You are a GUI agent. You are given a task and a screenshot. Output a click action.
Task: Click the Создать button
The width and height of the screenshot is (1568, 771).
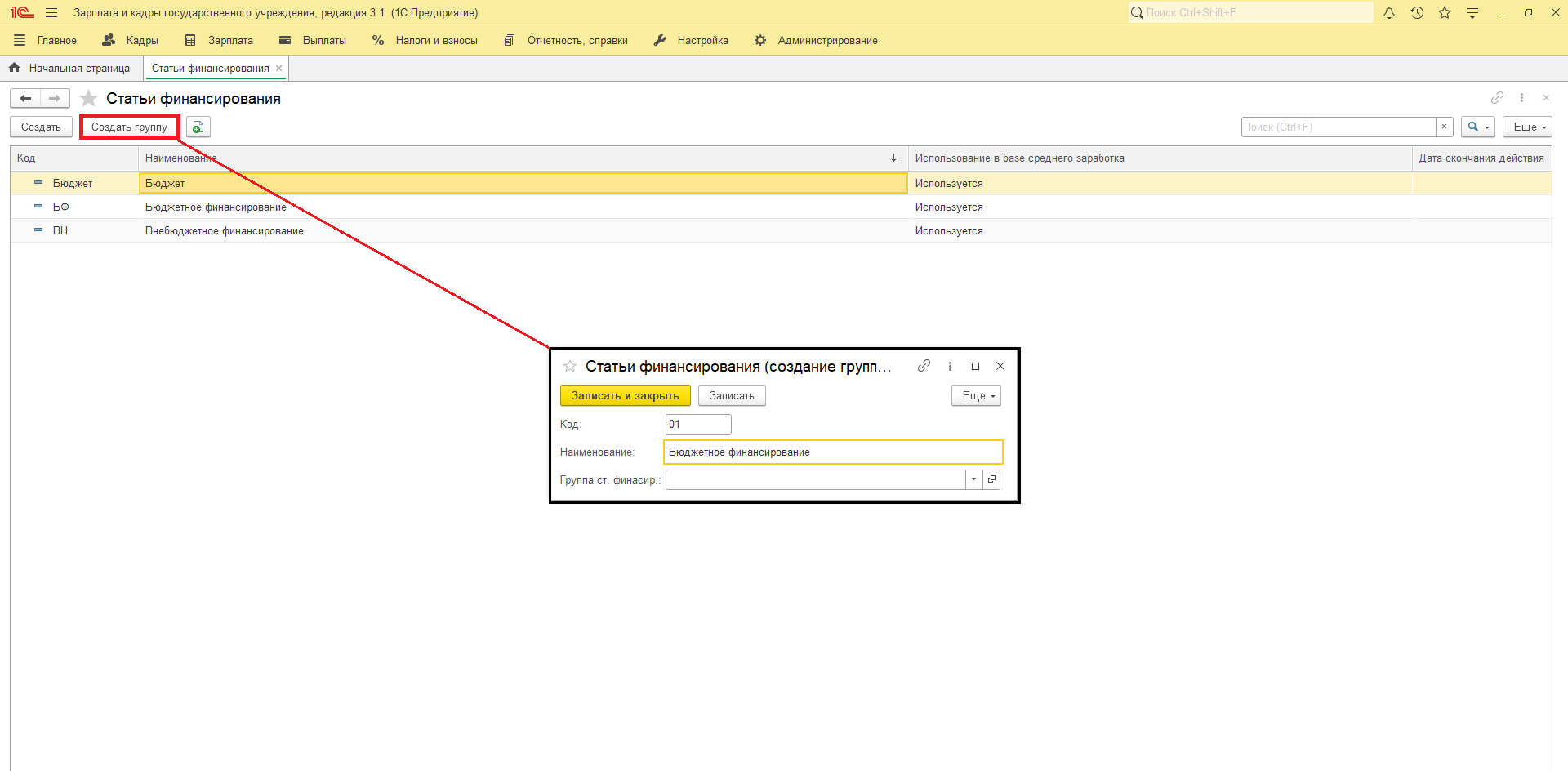click(x=41, y=127)
